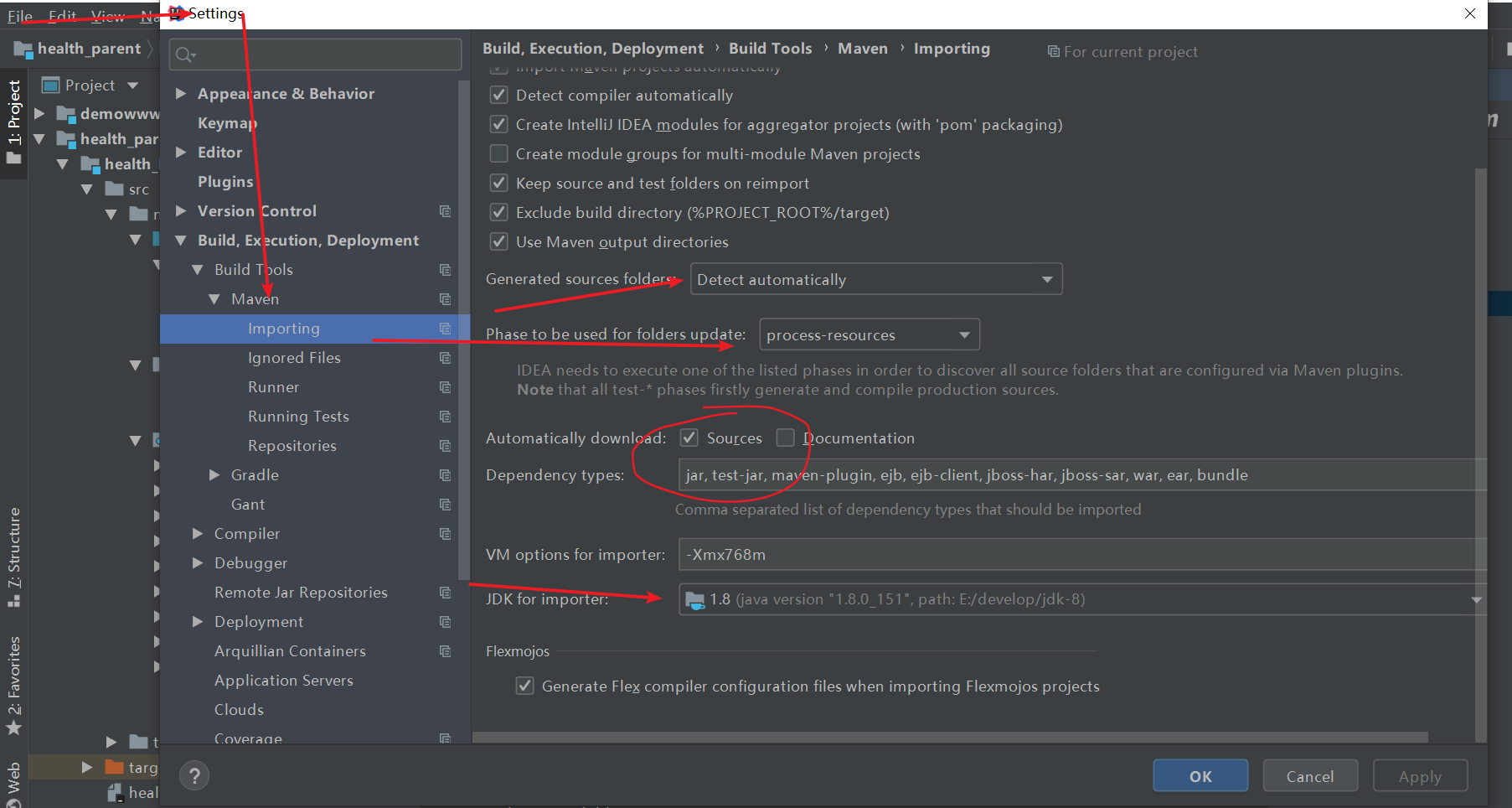
Task: Open the phase for folders update dropdown
Action: (870, 334)
